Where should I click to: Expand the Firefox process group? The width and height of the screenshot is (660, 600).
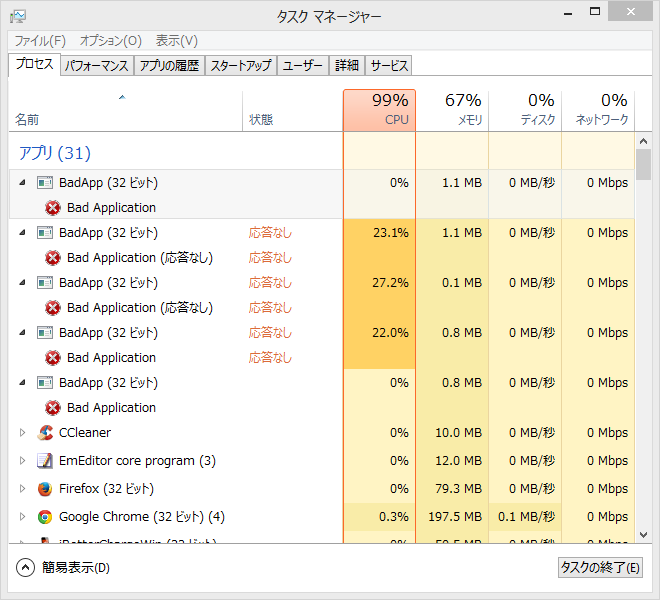[x=22, y=489]
